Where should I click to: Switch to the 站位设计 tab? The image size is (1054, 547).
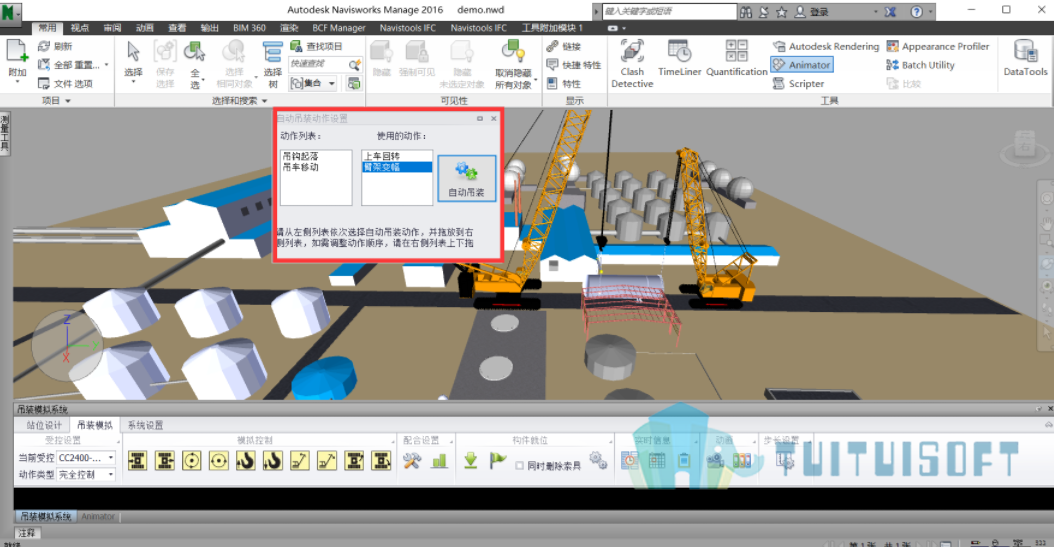(44, 425)
